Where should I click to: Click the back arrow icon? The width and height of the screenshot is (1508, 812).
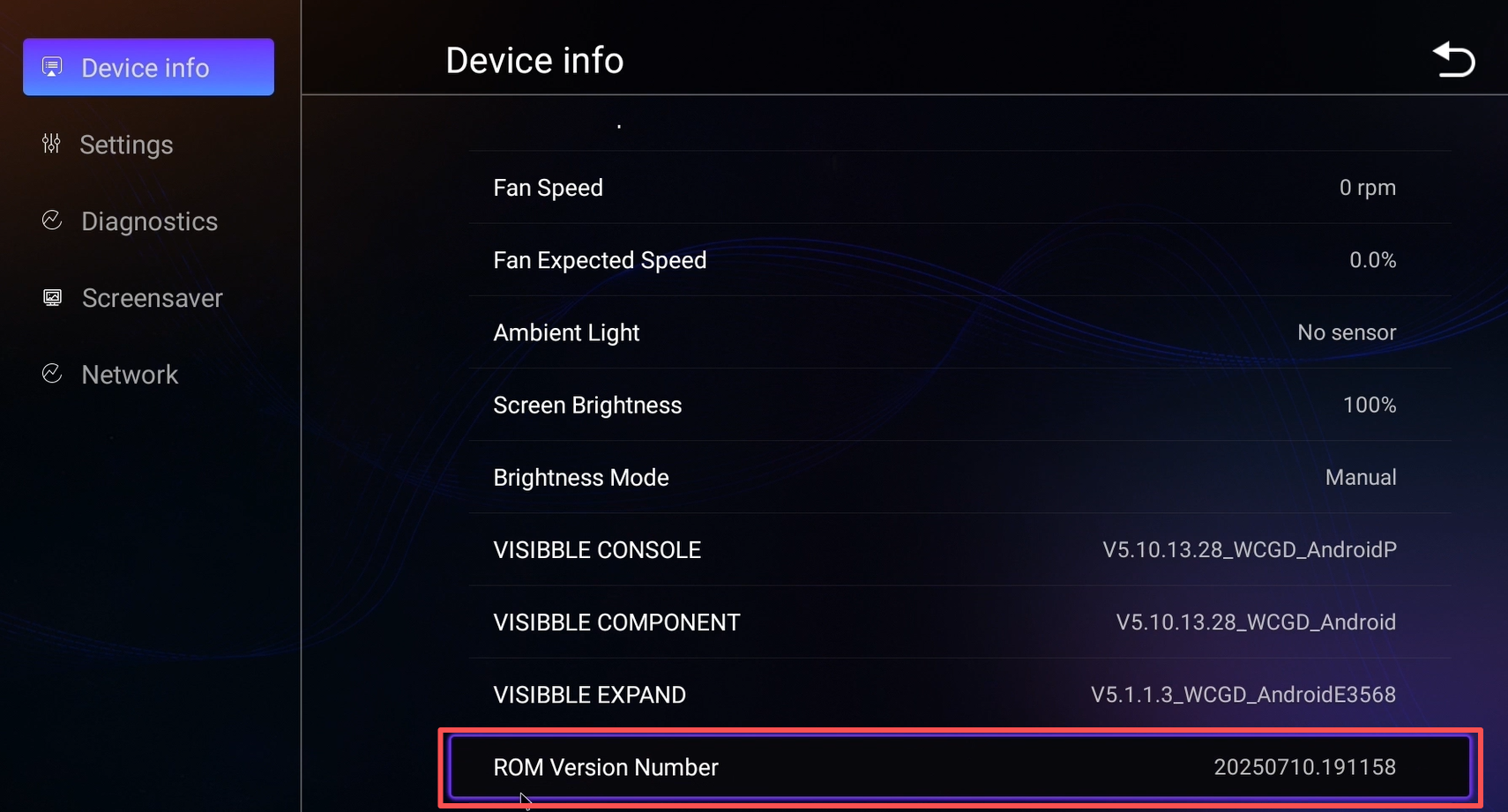[1453, 60]
